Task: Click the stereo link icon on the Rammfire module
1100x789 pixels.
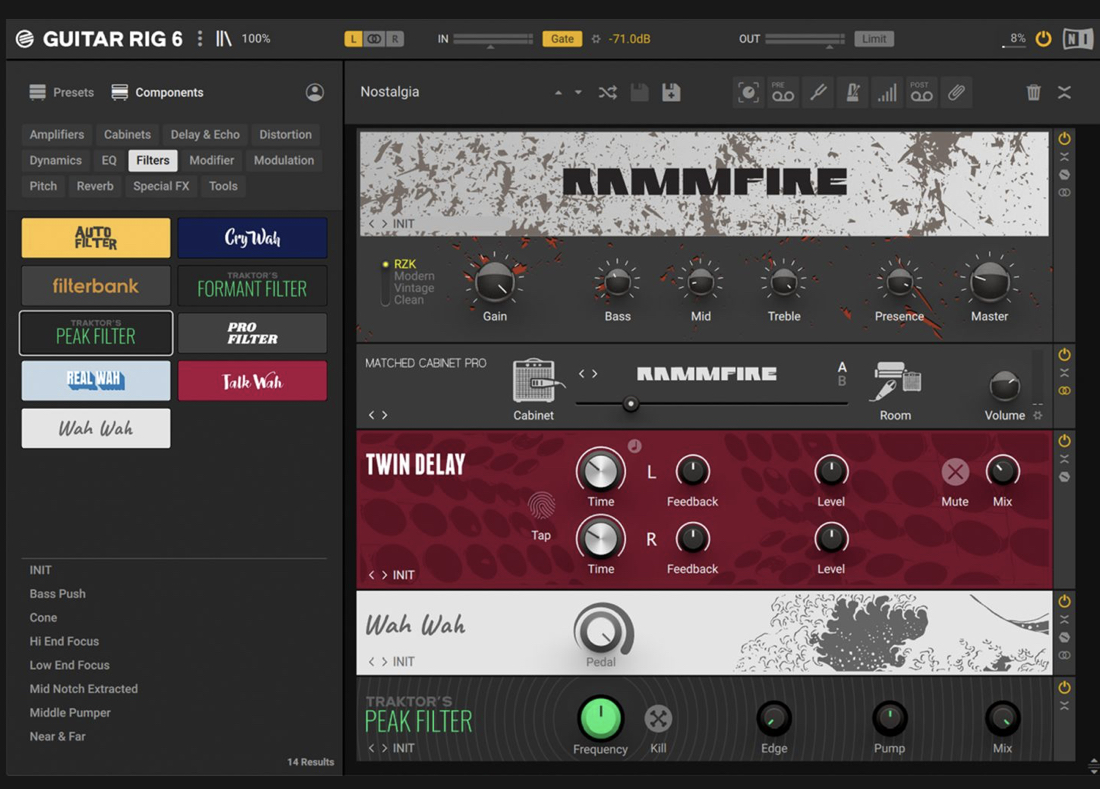Action: 1064,192
